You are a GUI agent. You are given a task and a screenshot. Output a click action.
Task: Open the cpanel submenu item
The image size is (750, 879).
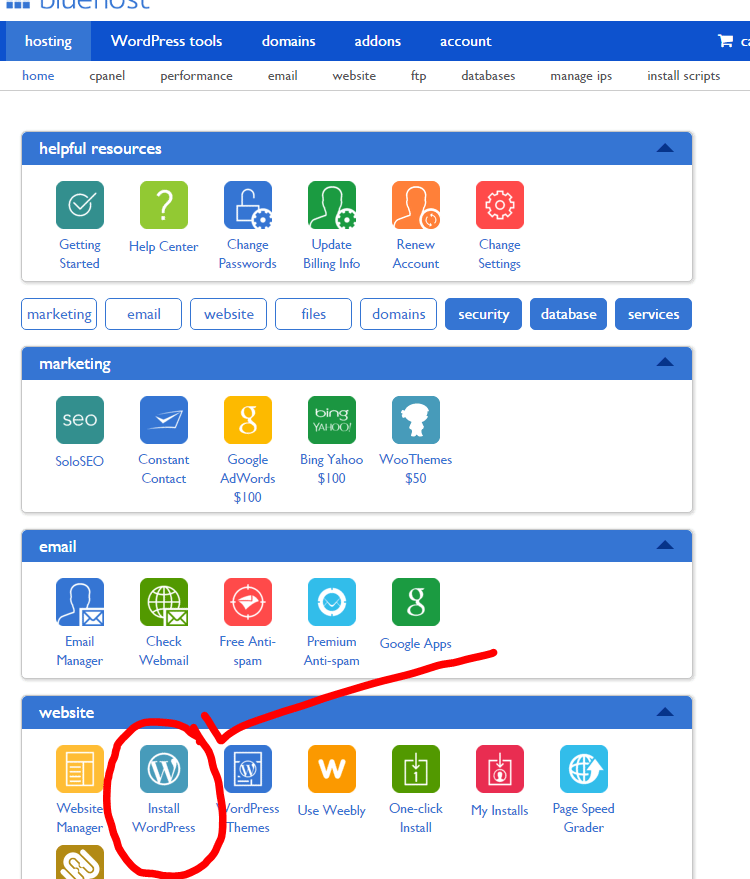(107, 76)
